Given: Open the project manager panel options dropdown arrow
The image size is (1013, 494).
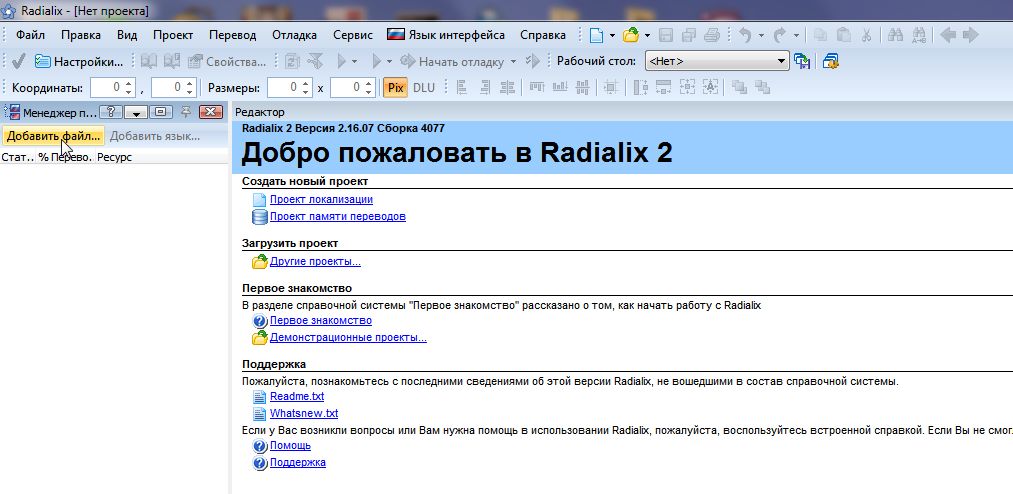Looking at the screenshot, I should [137, 112].
